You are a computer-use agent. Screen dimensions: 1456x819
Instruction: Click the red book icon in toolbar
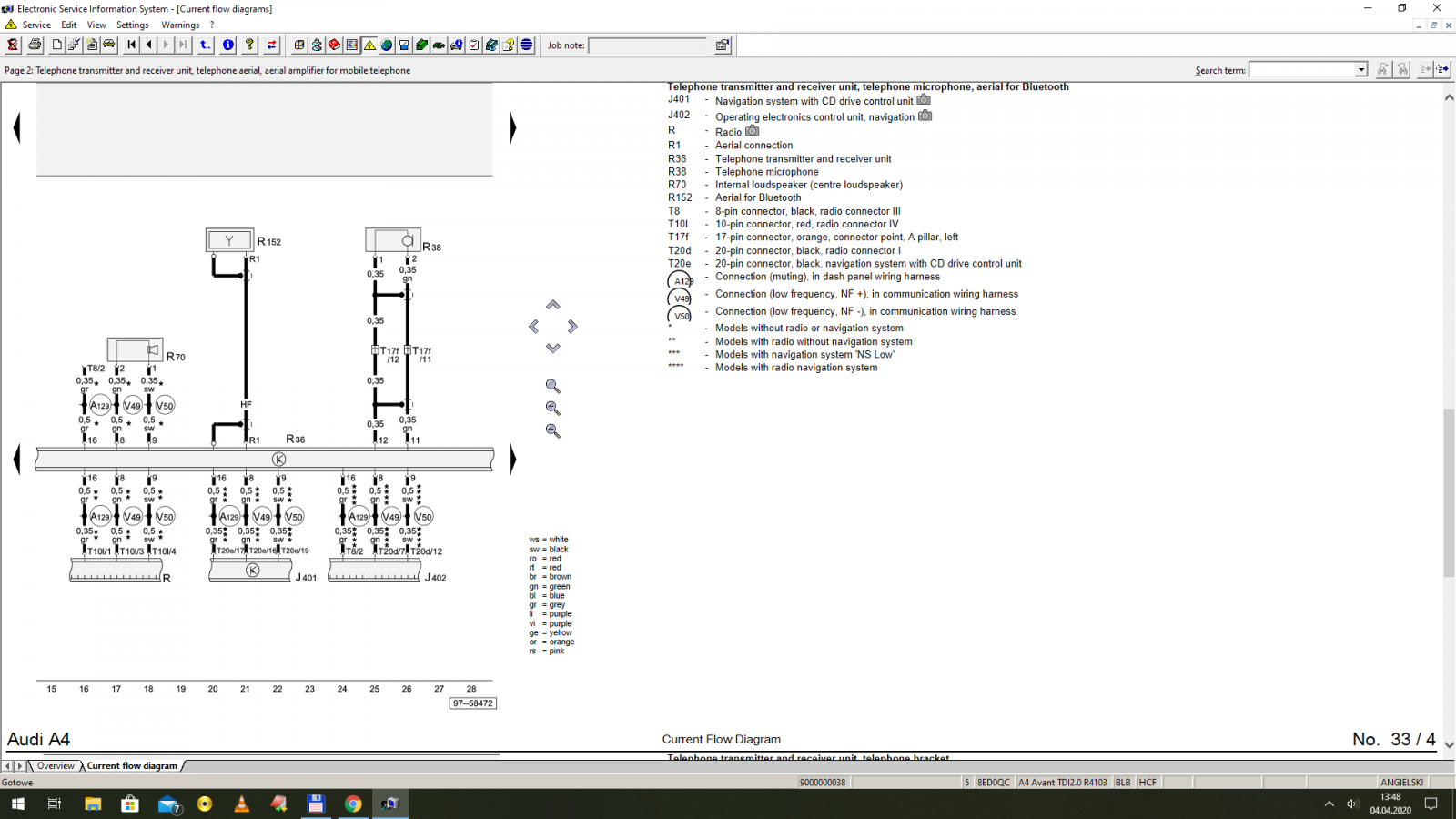click(334, 45)
